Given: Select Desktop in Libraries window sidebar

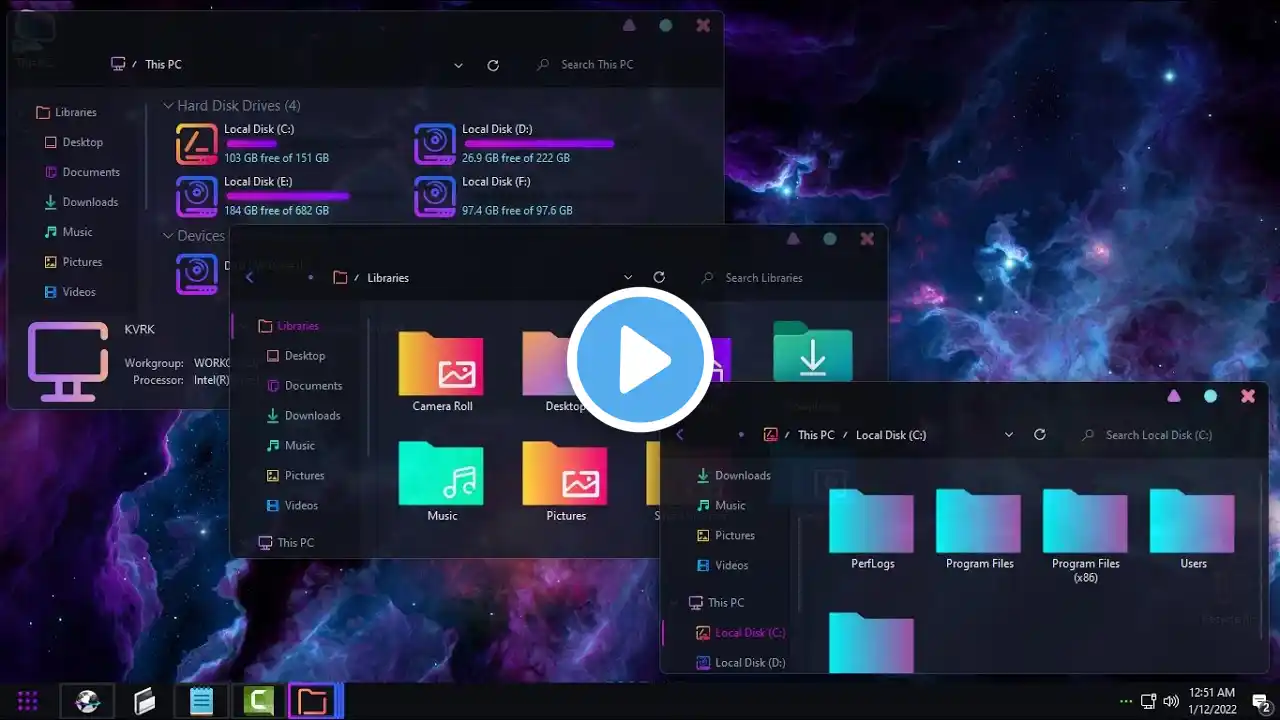Looking at the screenshot, I should (x=296, y=356).
